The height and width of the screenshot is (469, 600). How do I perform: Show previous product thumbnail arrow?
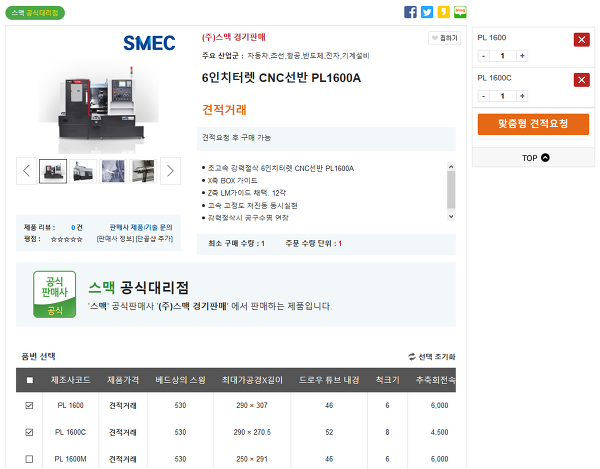pyautogui.click(x=26, y=171)
